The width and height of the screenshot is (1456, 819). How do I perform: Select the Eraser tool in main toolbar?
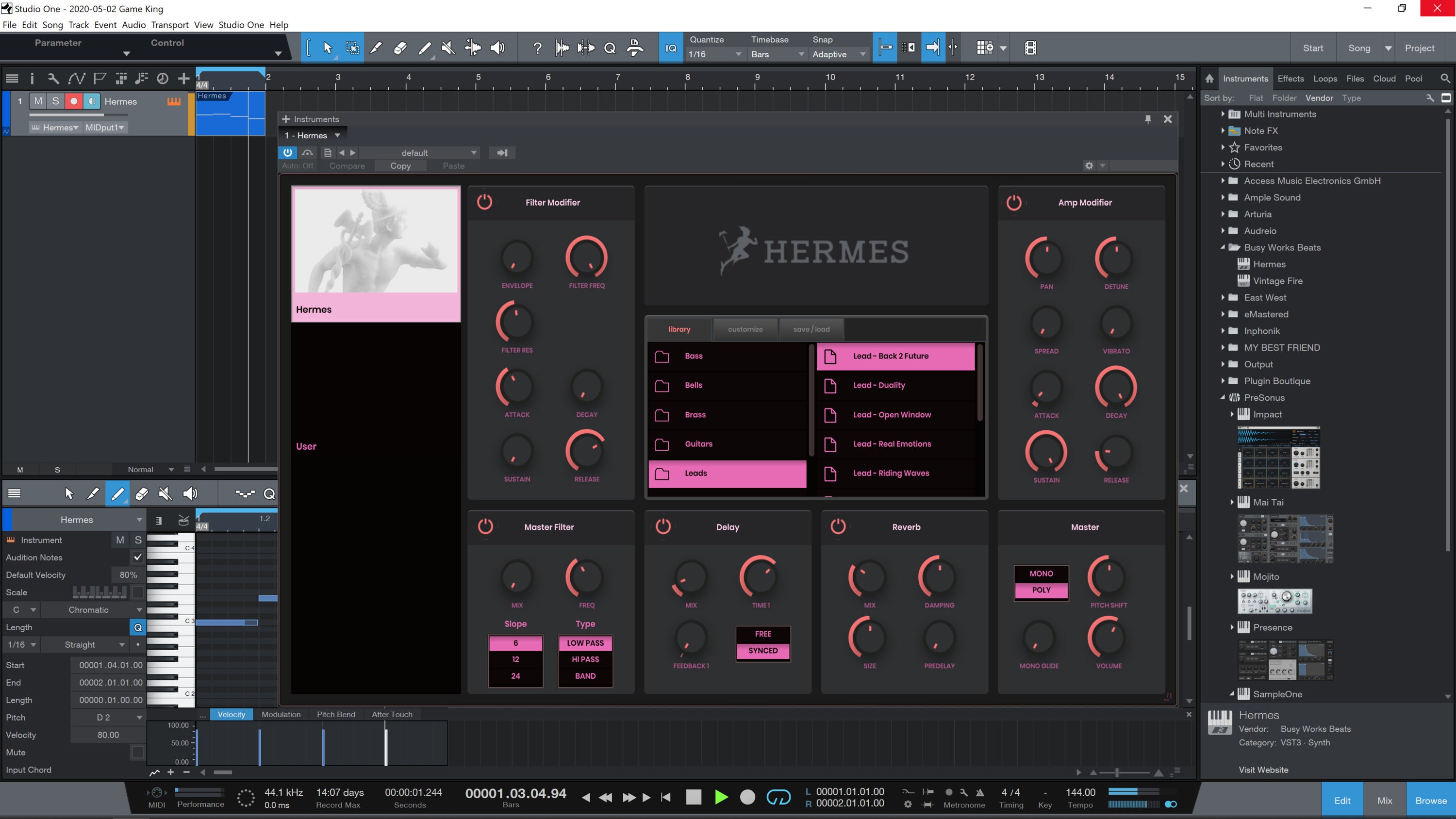pos(400,48)
